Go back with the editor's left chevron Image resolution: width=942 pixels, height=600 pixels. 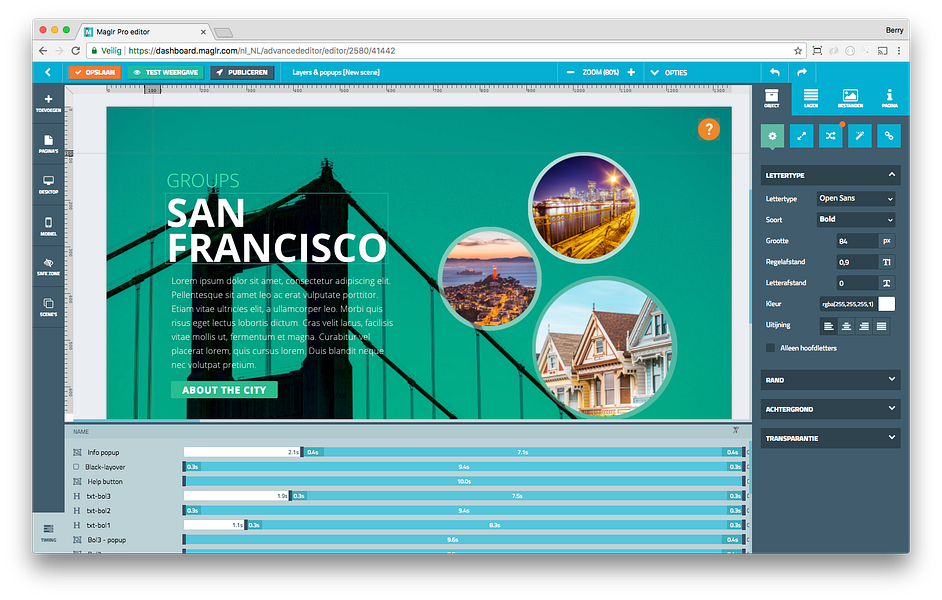tap(48, 72)
